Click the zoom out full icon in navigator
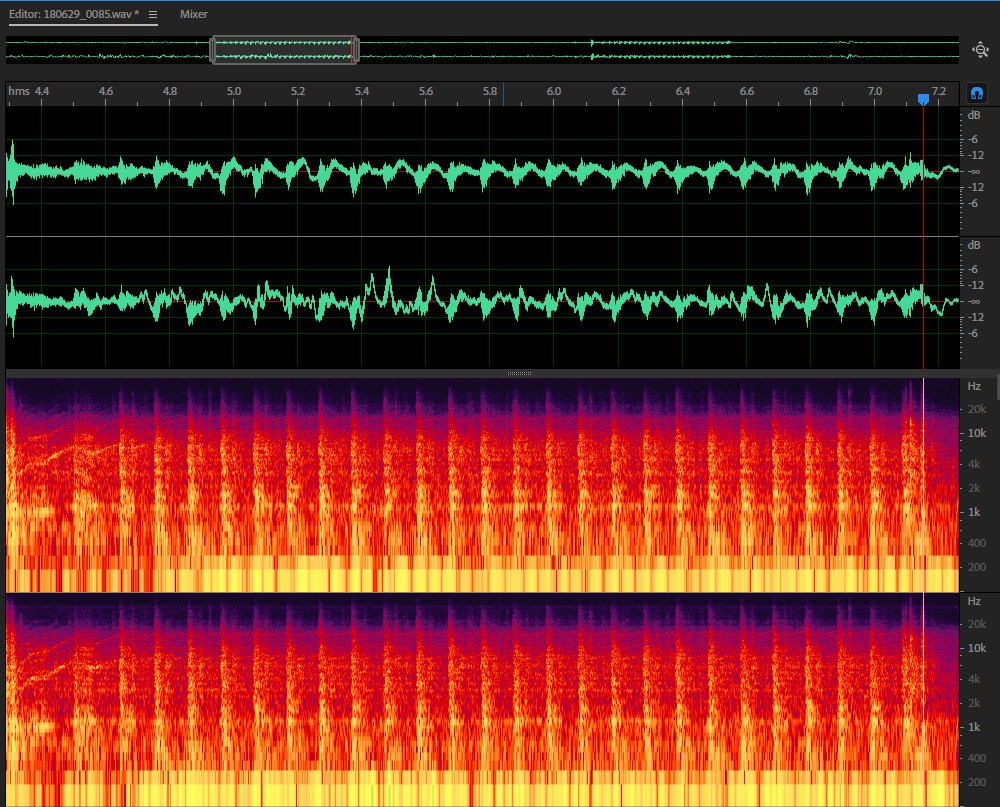This screenshot has height=807, width=1000. (x=980, y=48)
